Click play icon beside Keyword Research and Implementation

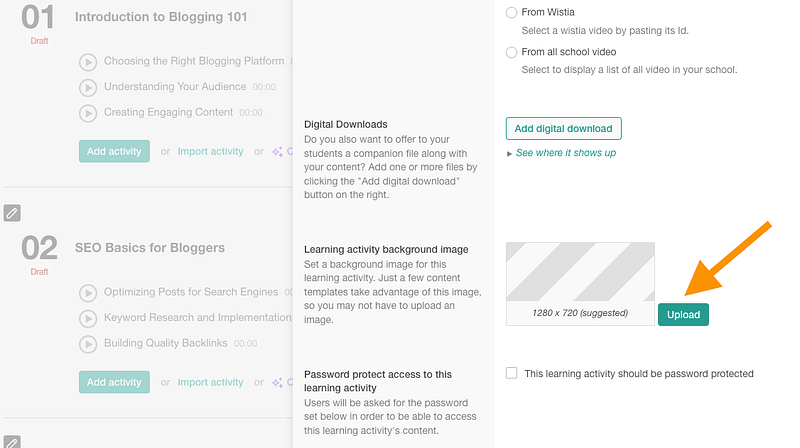click(x=88, y=318)
